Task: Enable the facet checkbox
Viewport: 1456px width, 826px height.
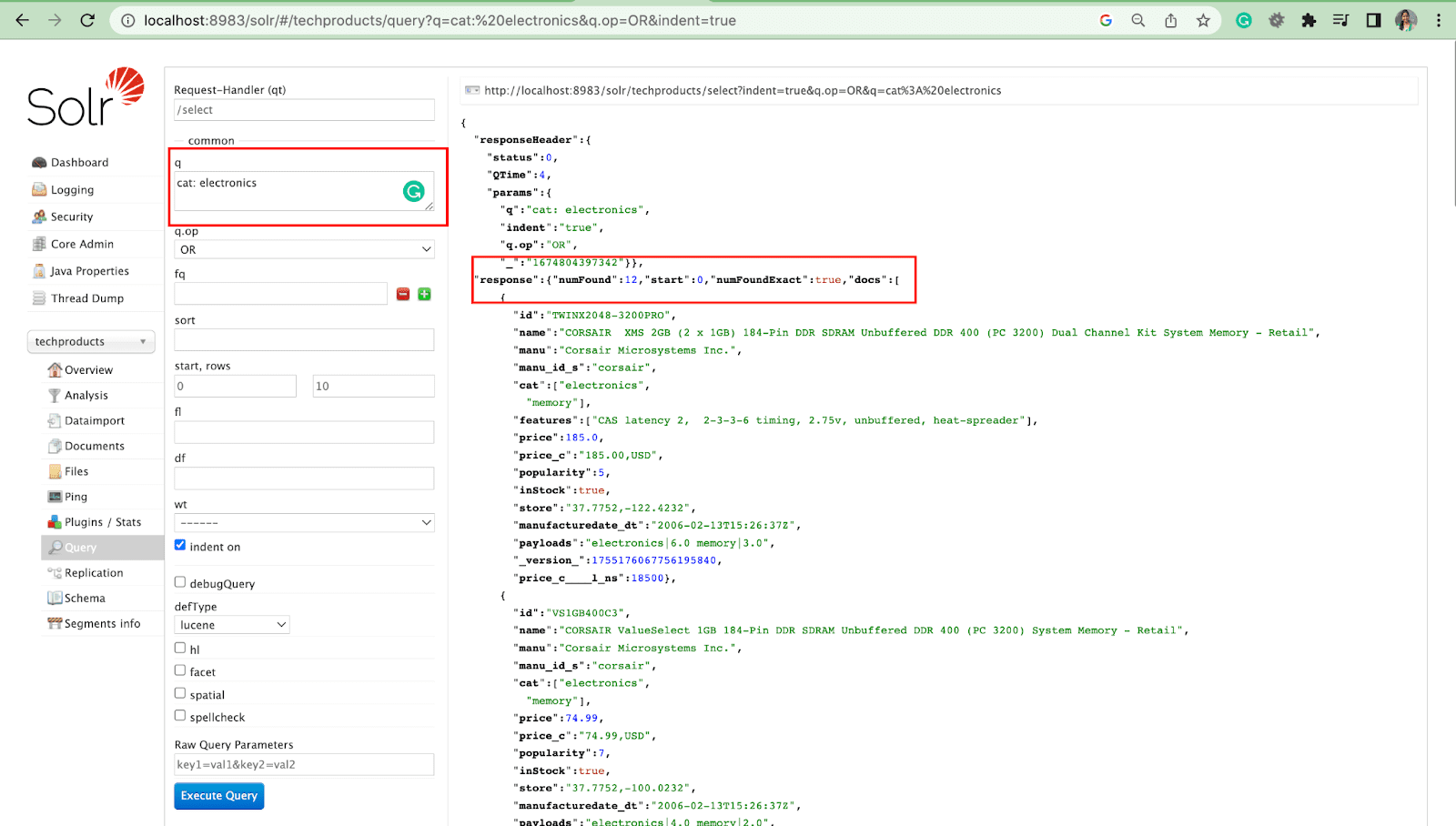Action: [180, 670]
